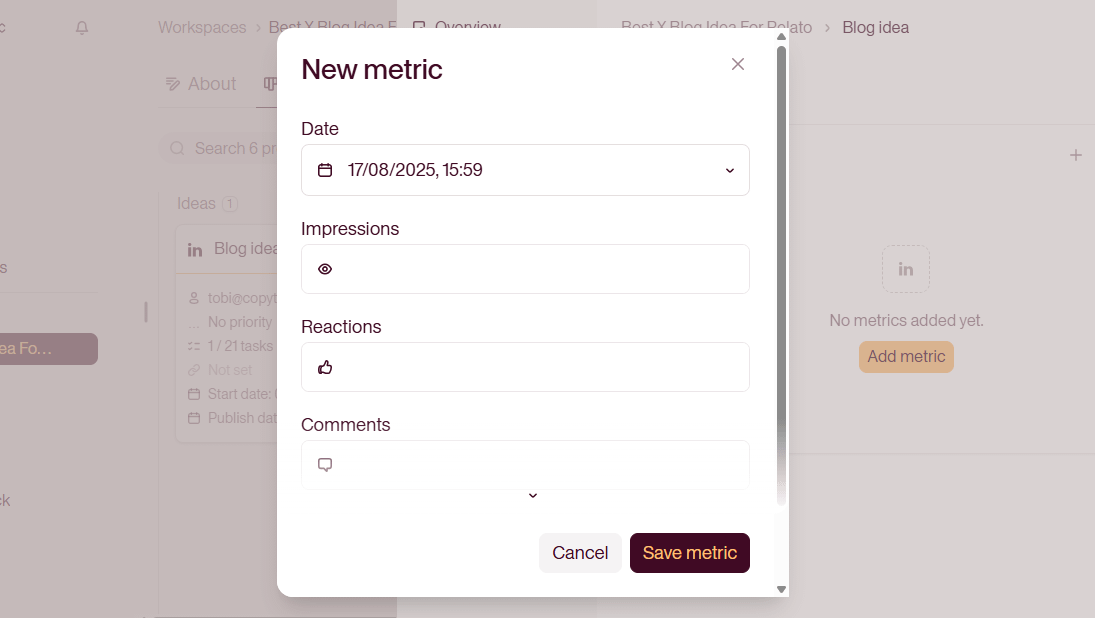This screenshot has width=1095, height=618.
Task: Click Cancel button
Action: point(580,553)
